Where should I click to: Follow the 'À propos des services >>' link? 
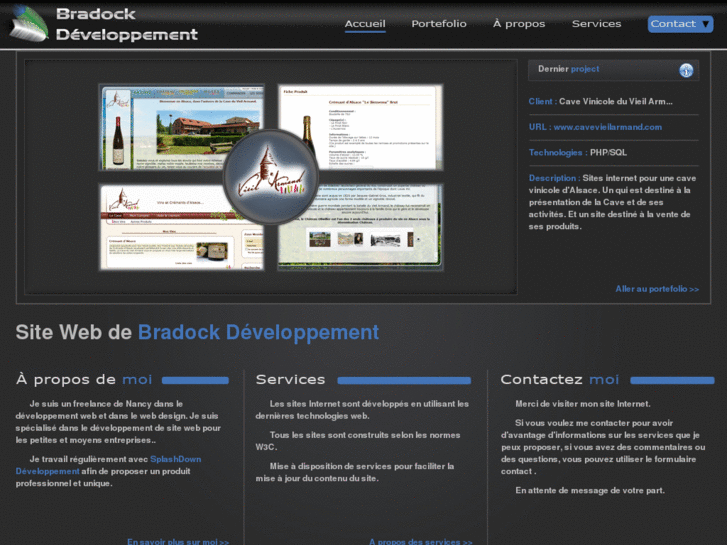[420, 541]
